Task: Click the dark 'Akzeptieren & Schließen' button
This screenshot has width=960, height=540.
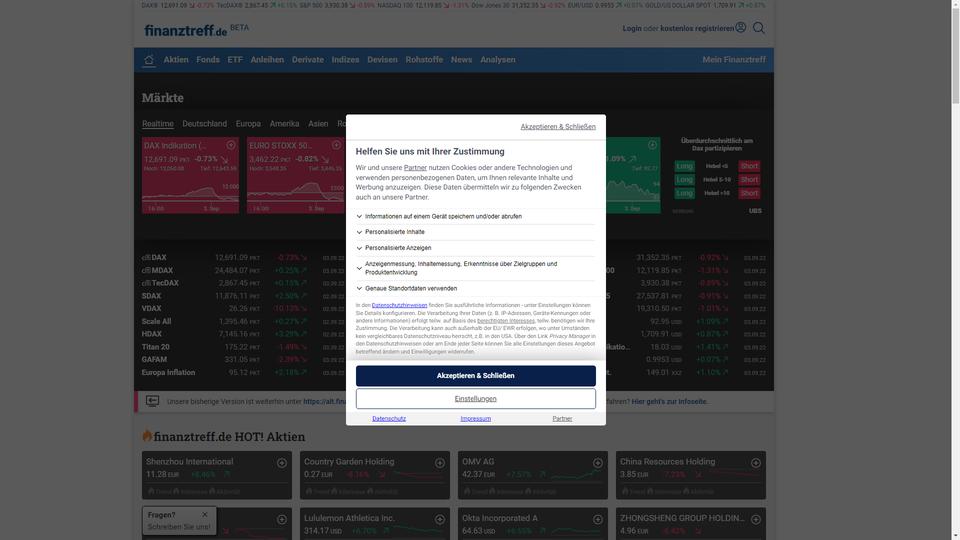Action: [x=475, y=376]
